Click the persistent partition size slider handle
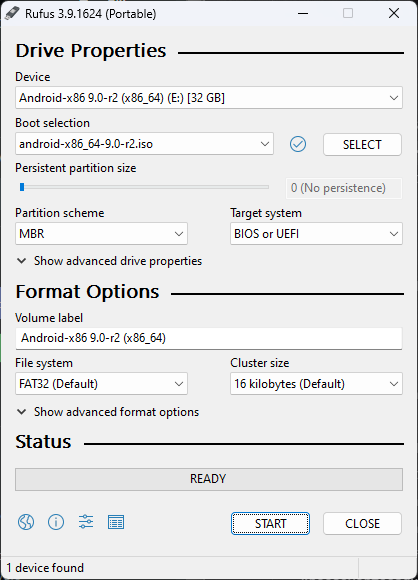 pos(22,187)
